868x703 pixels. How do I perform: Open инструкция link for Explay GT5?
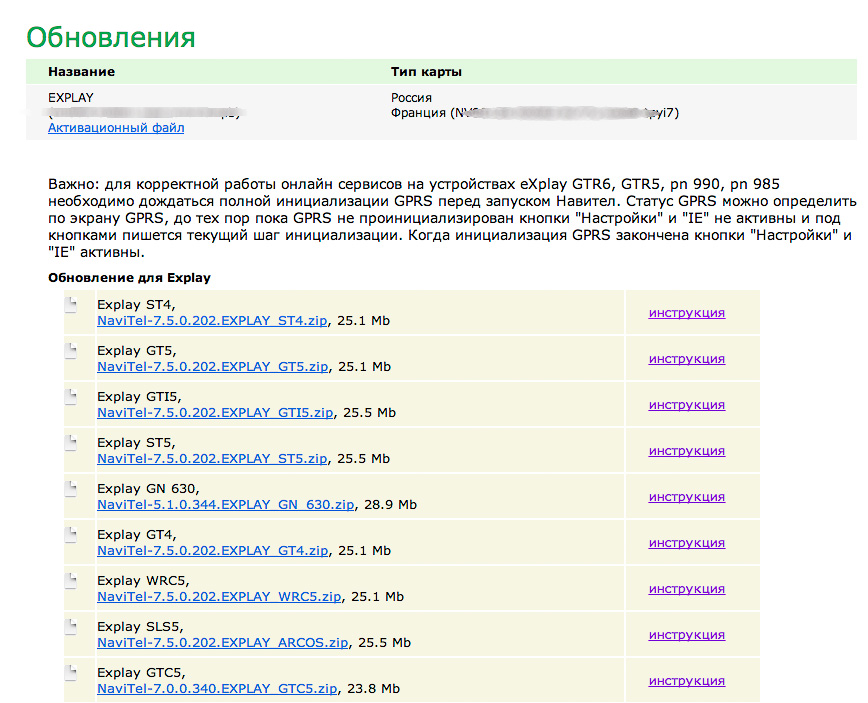(x=686, y=359)
